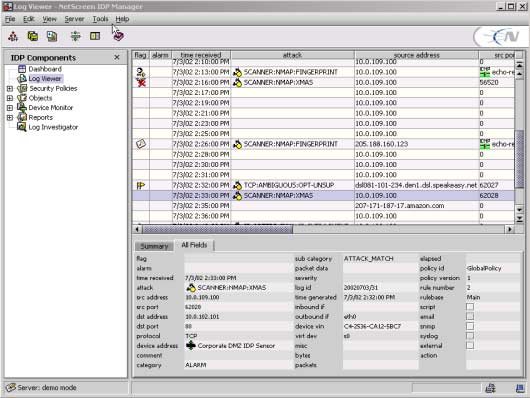Toggle the script checkbox
This screenshot has height=398, width=530.
coord(470,307)
